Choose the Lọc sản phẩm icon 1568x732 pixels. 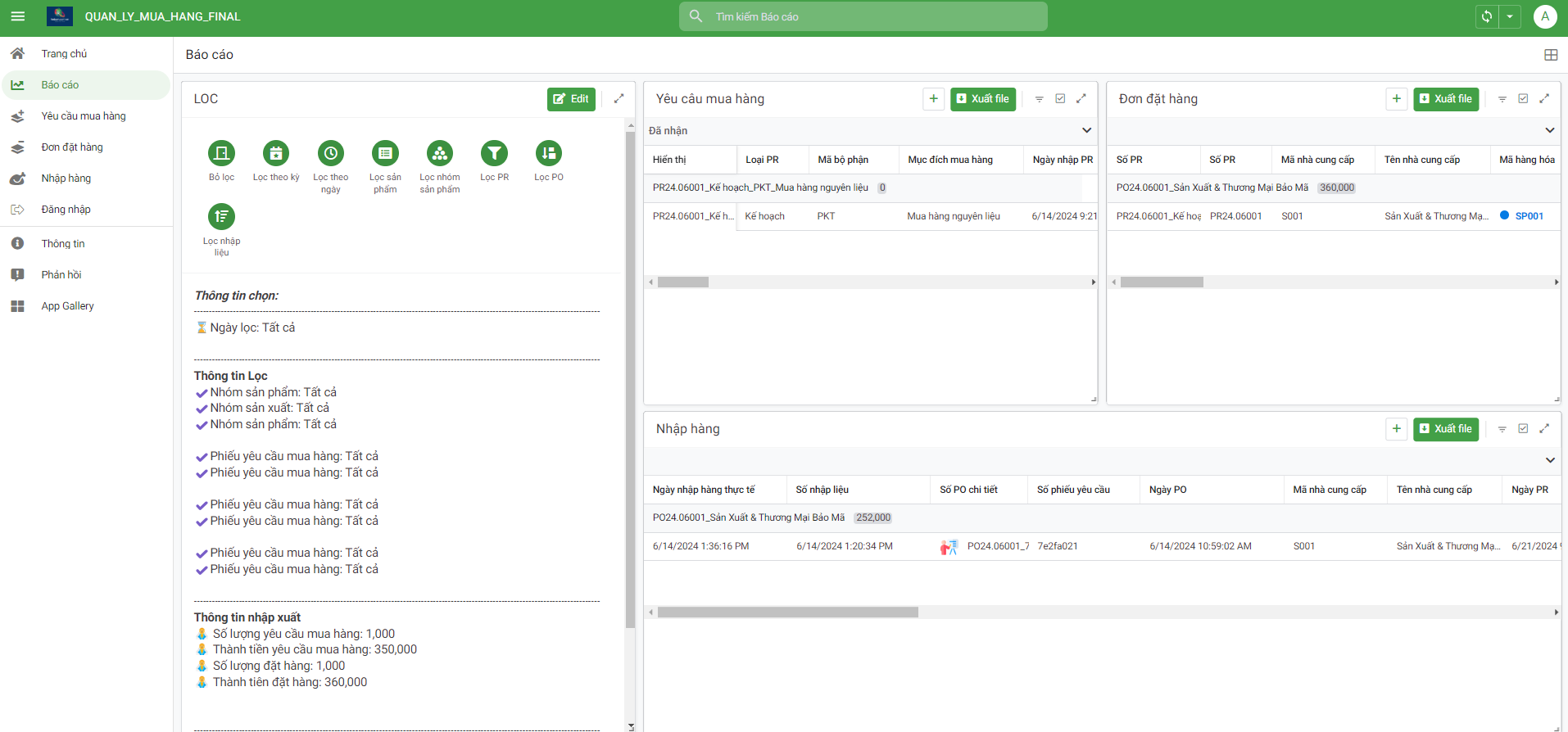pyautogui.click(x=385, y=153)
